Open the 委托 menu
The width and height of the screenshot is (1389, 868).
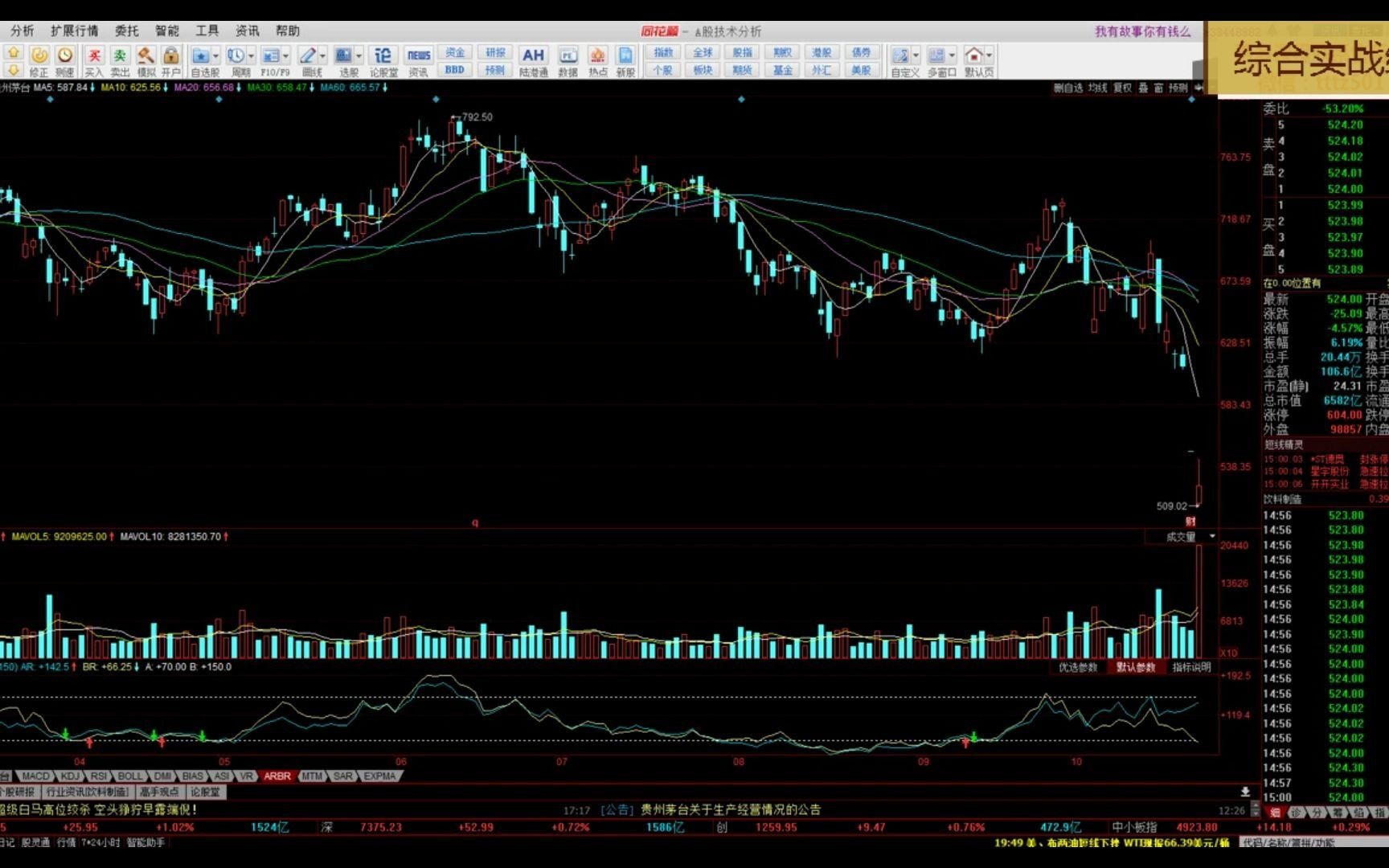tap(126, 31)
